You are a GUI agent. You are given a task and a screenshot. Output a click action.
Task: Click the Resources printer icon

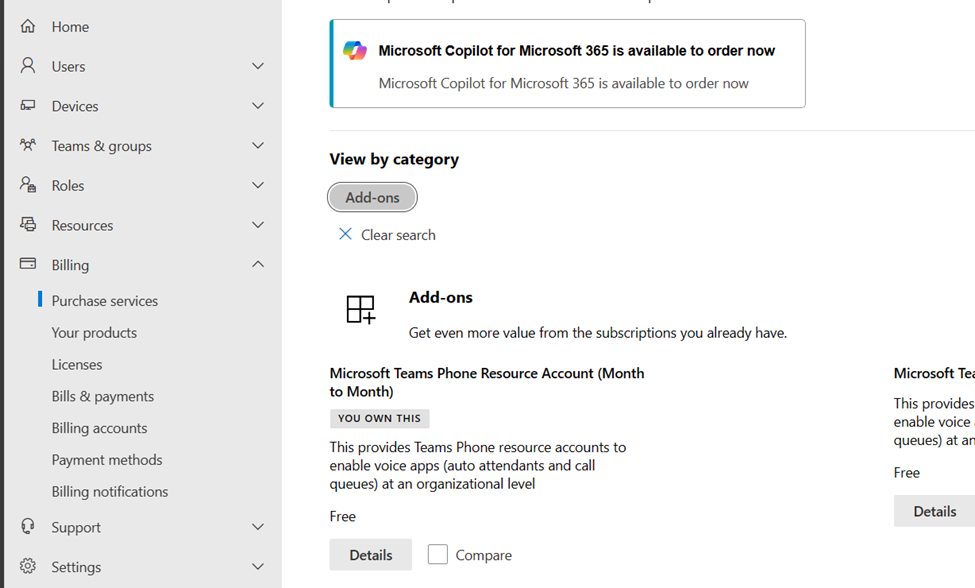coord(27,224)
